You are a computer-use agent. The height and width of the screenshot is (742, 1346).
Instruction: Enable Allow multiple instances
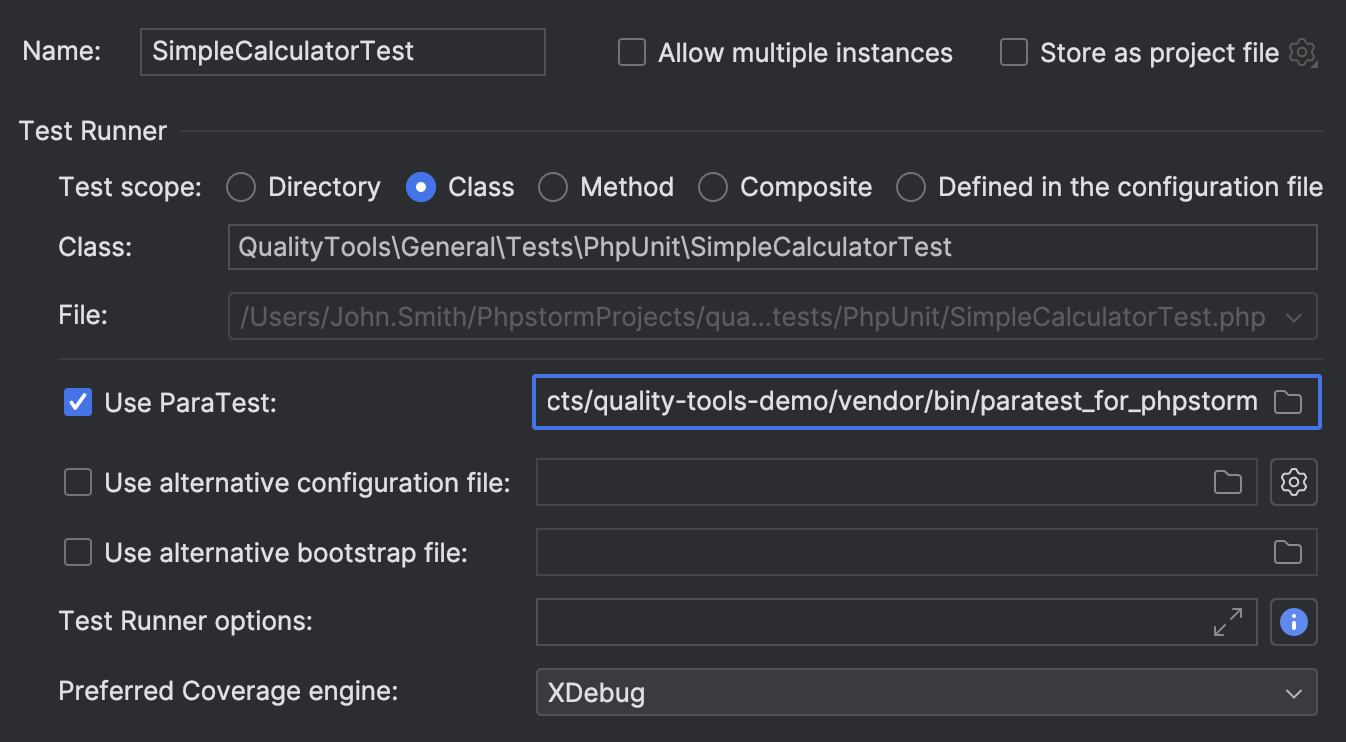[631, 52]
